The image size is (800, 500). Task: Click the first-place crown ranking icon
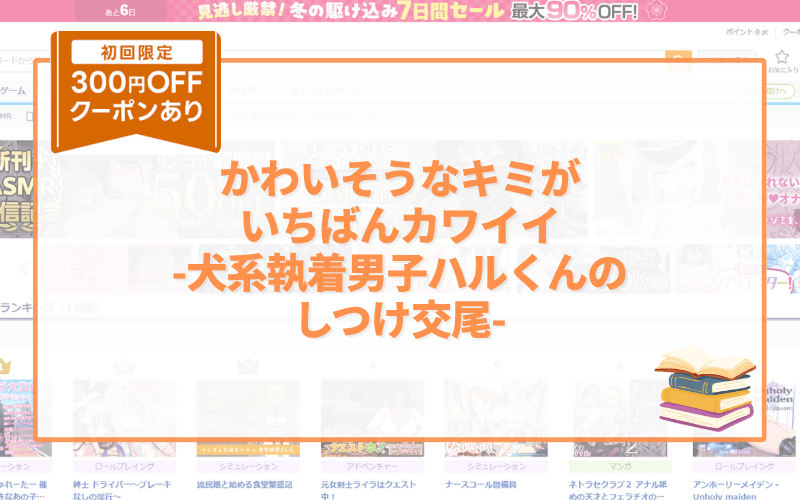click(x=5, y=366)
